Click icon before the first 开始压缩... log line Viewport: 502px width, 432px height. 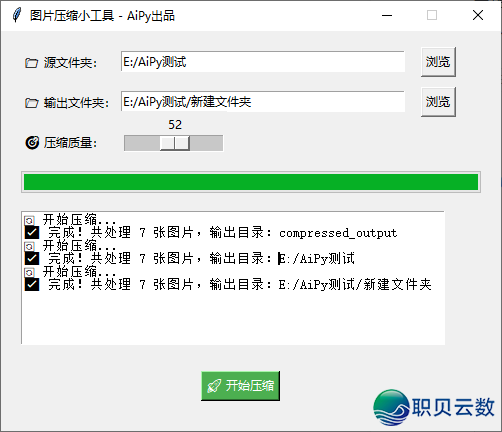coord(29,220)
